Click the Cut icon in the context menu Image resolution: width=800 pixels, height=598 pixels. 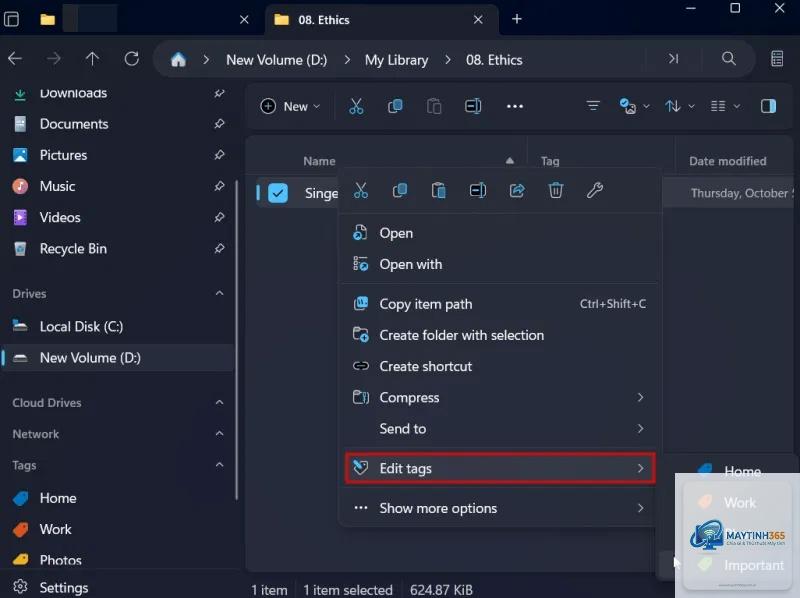[361, 191]
